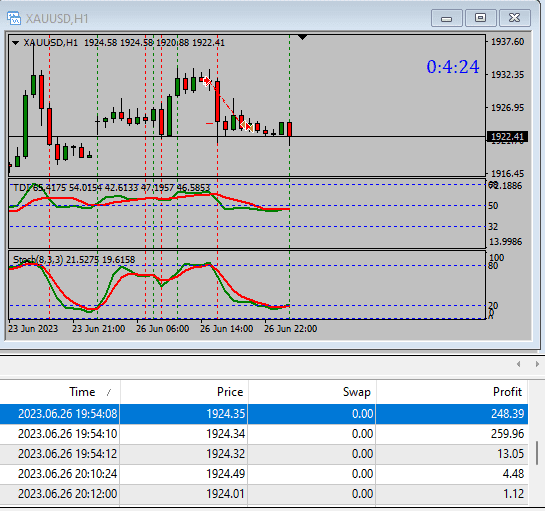Select the row 2023.06.26 20:12:00

tap(264, 494)
